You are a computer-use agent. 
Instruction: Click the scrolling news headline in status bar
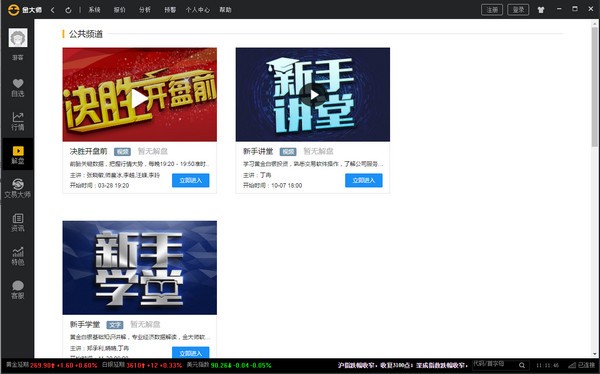pos(403,365)
